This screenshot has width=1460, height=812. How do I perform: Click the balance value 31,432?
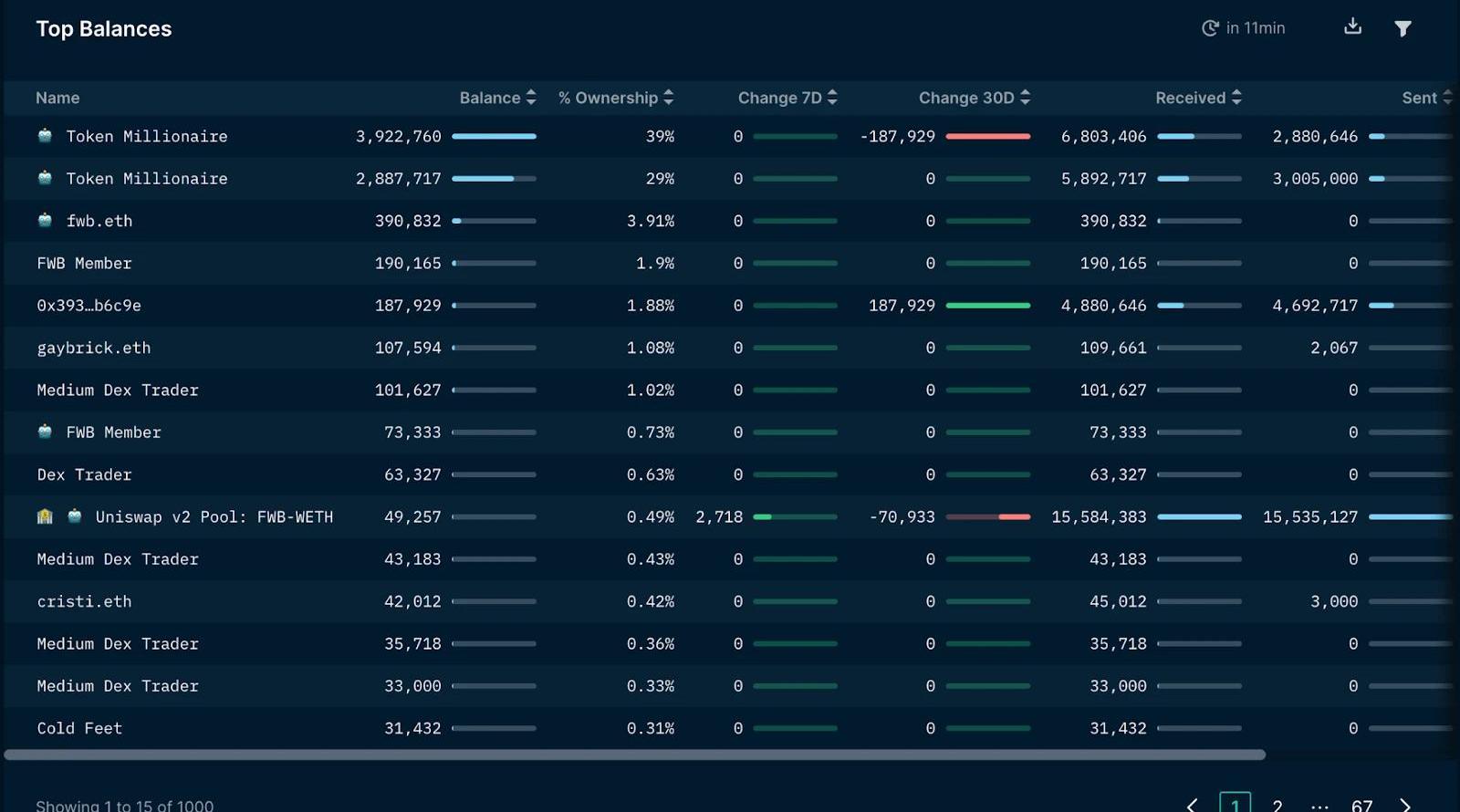pyautogui.click(x=412, y=728)
